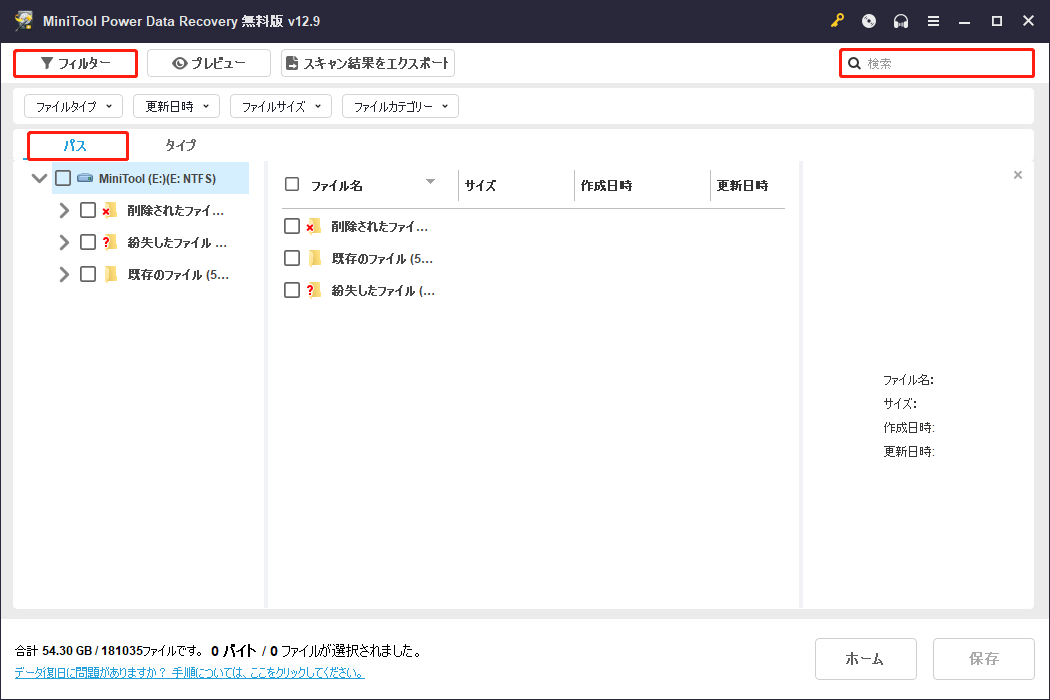Open the data recovery help link
1050x700 pixels.
point(190,673)
